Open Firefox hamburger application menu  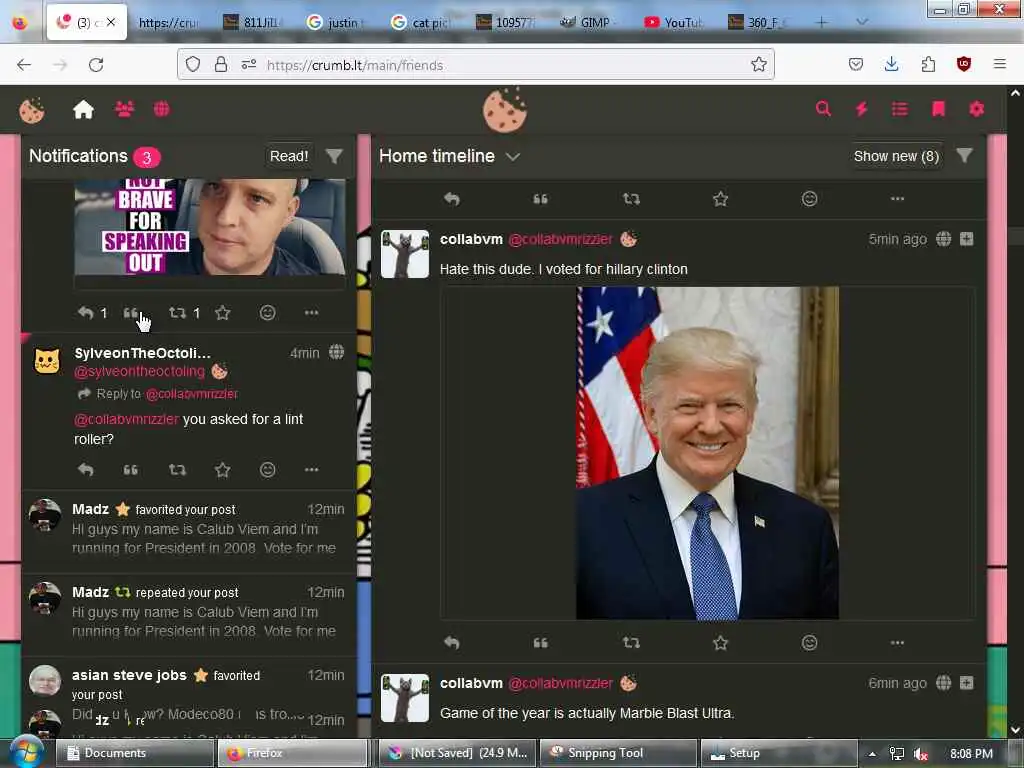pos(1000,64)
